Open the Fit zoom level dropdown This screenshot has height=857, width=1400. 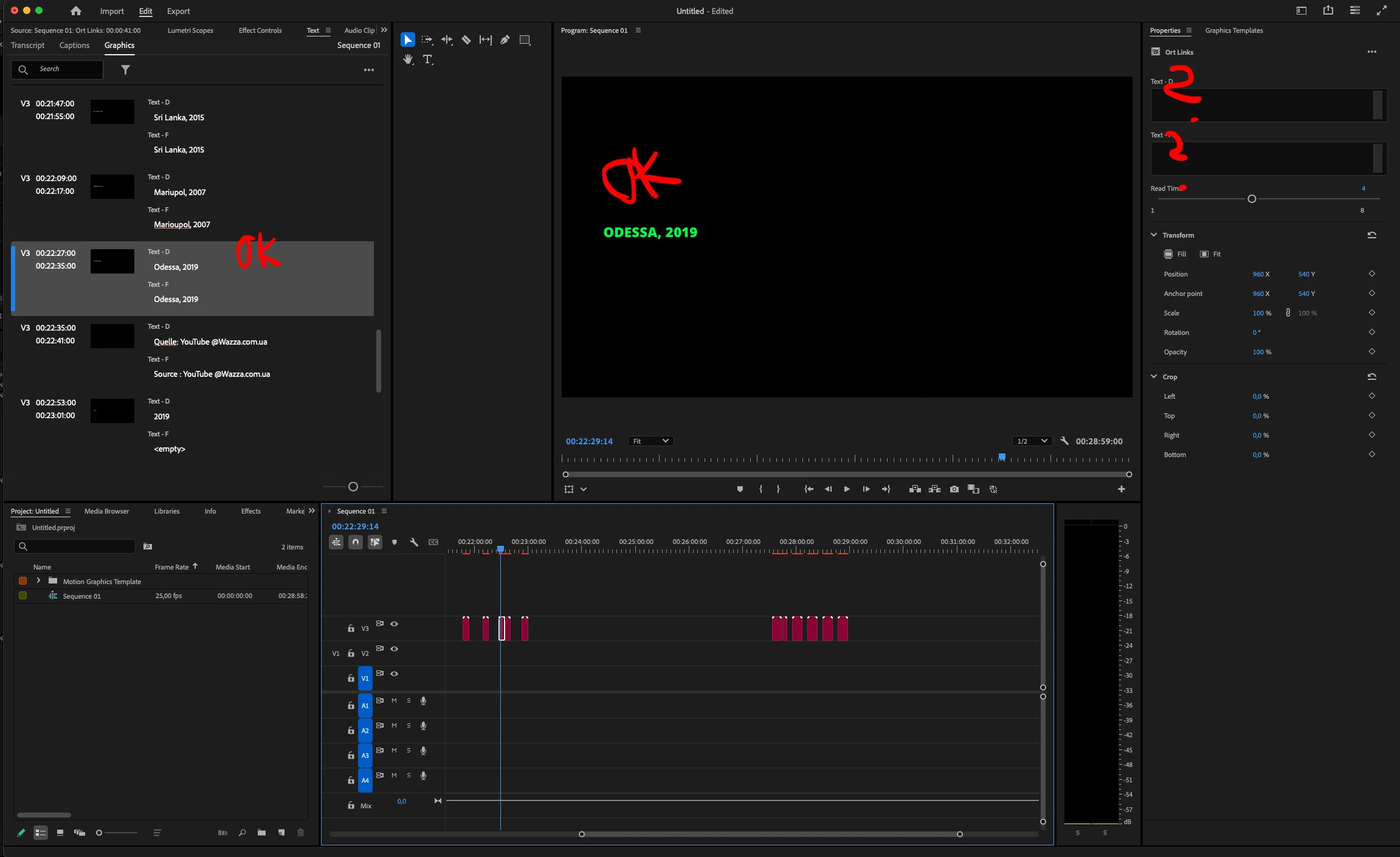pyautogui.click(x=650, y=441)
